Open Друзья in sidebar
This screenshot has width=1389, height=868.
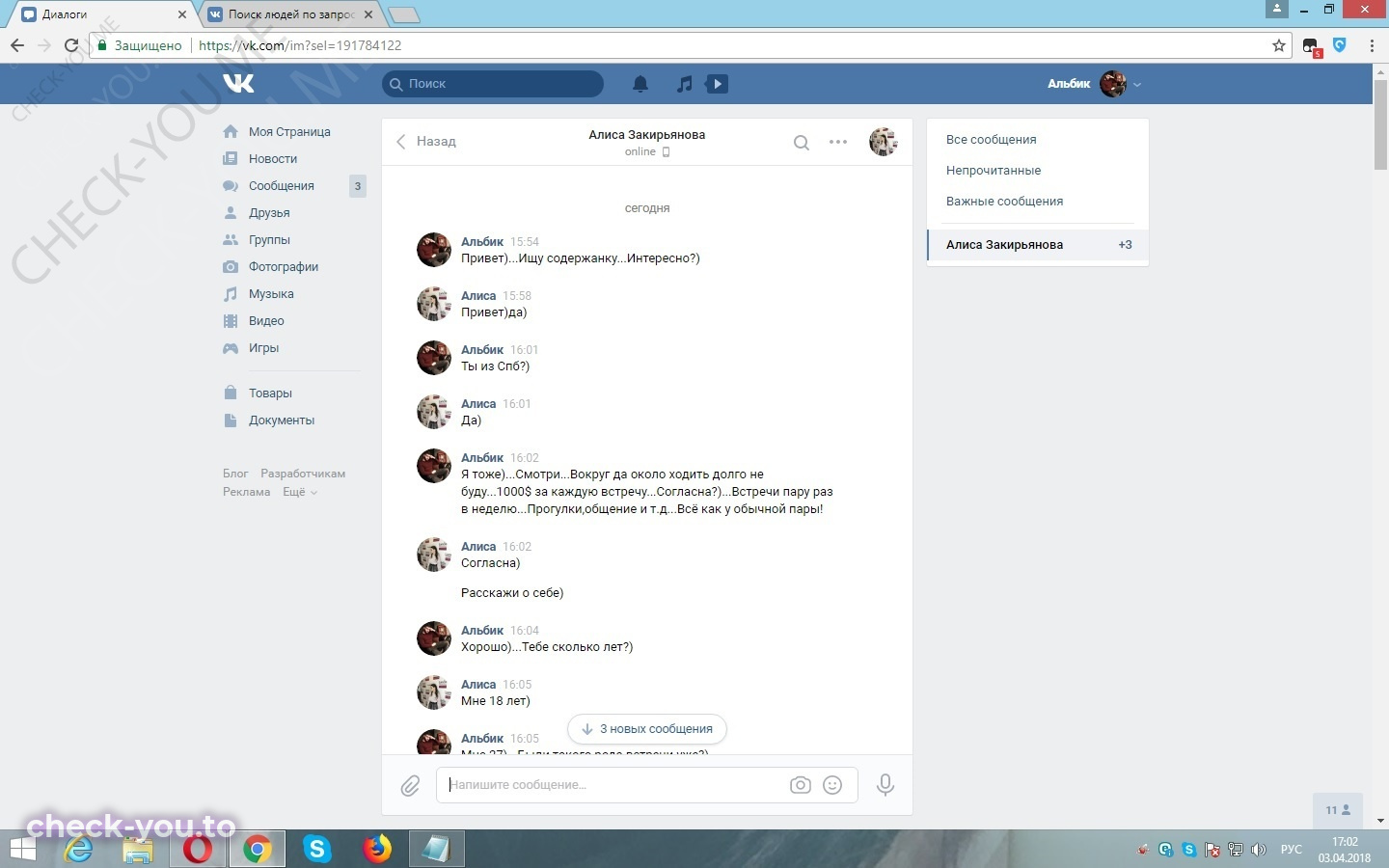pos(269,213)
